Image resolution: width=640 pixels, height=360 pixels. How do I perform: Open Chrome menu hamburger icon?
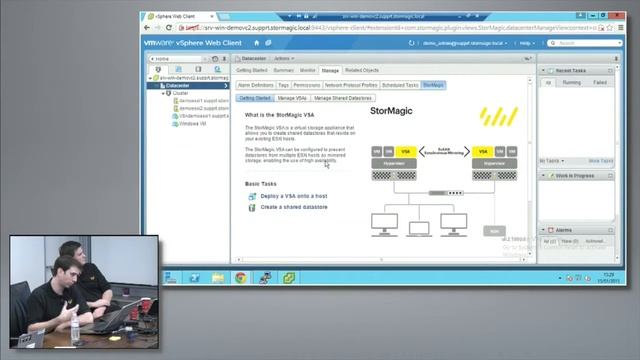(x=620, y=28)
